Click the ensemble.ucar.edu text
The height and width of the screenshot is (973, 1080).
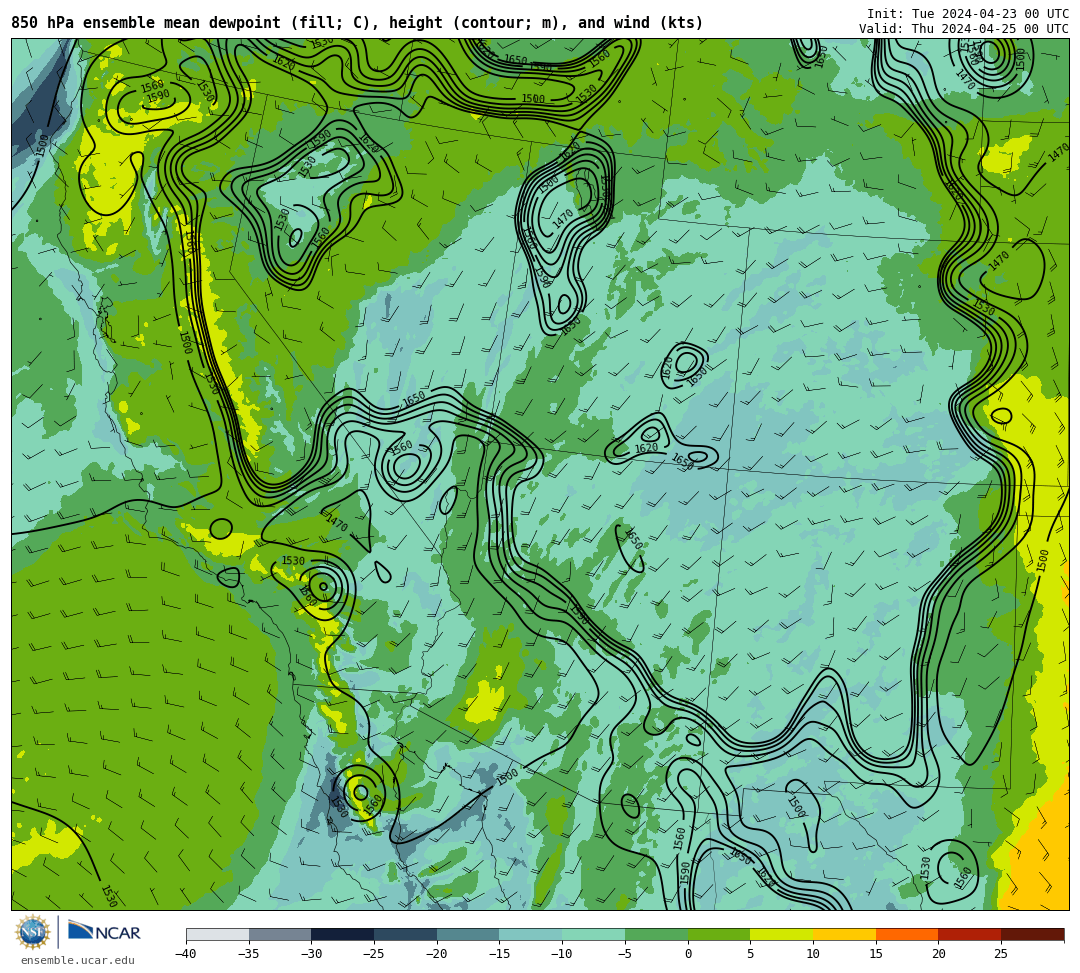pos(78,960)
